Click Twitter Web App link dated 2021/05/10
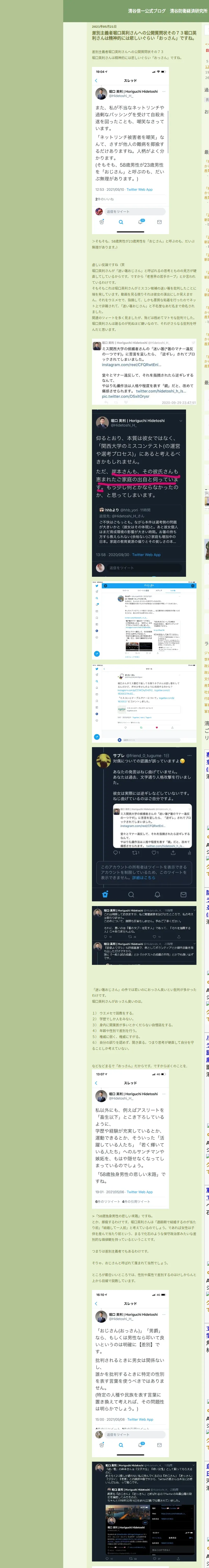Image resolution: width=209 pixels, height=1568 pixels. click(140, 189)
